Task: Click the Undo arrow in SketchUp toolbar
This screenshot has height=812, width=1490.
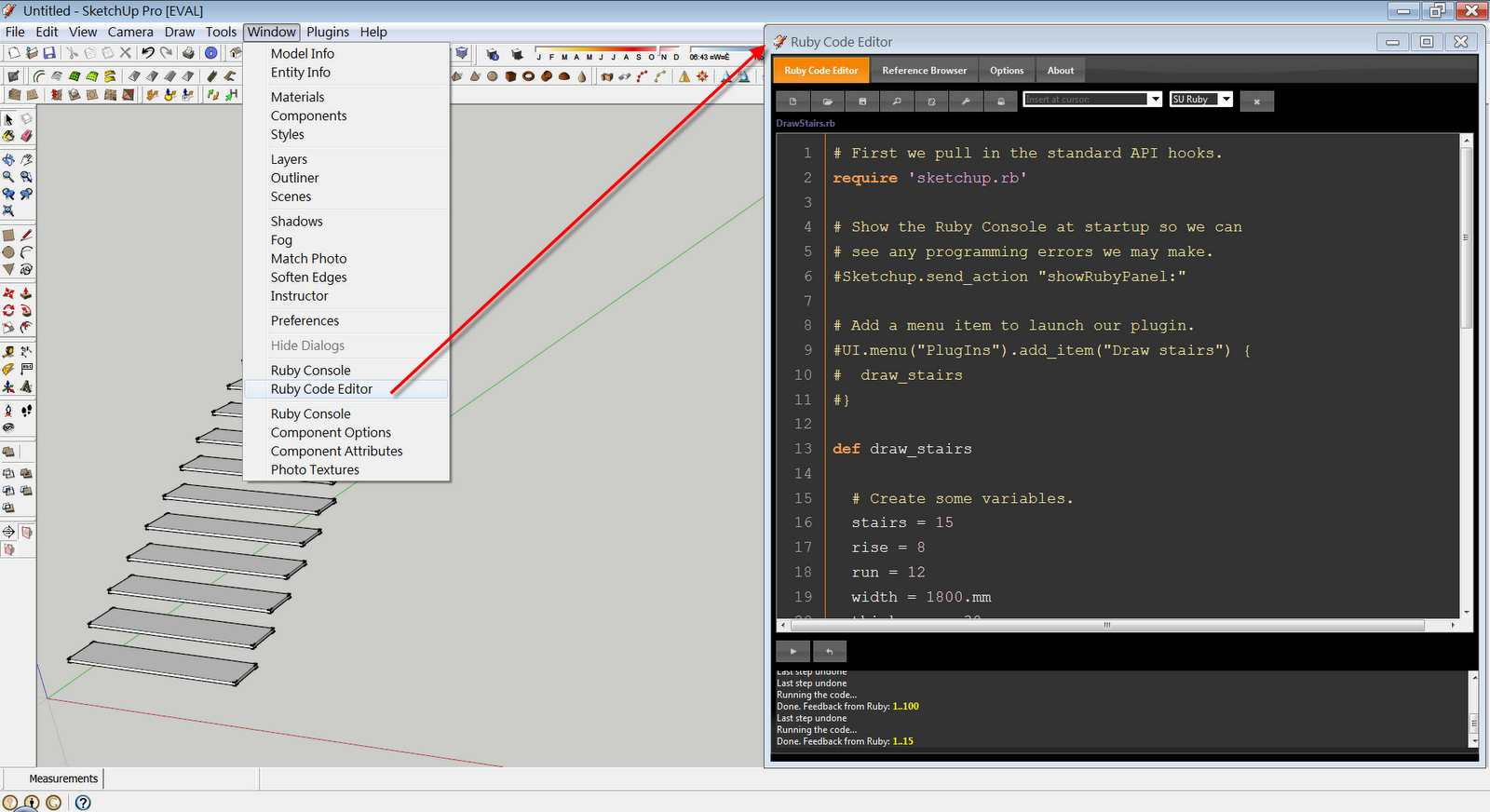Action: pos(148,52)
